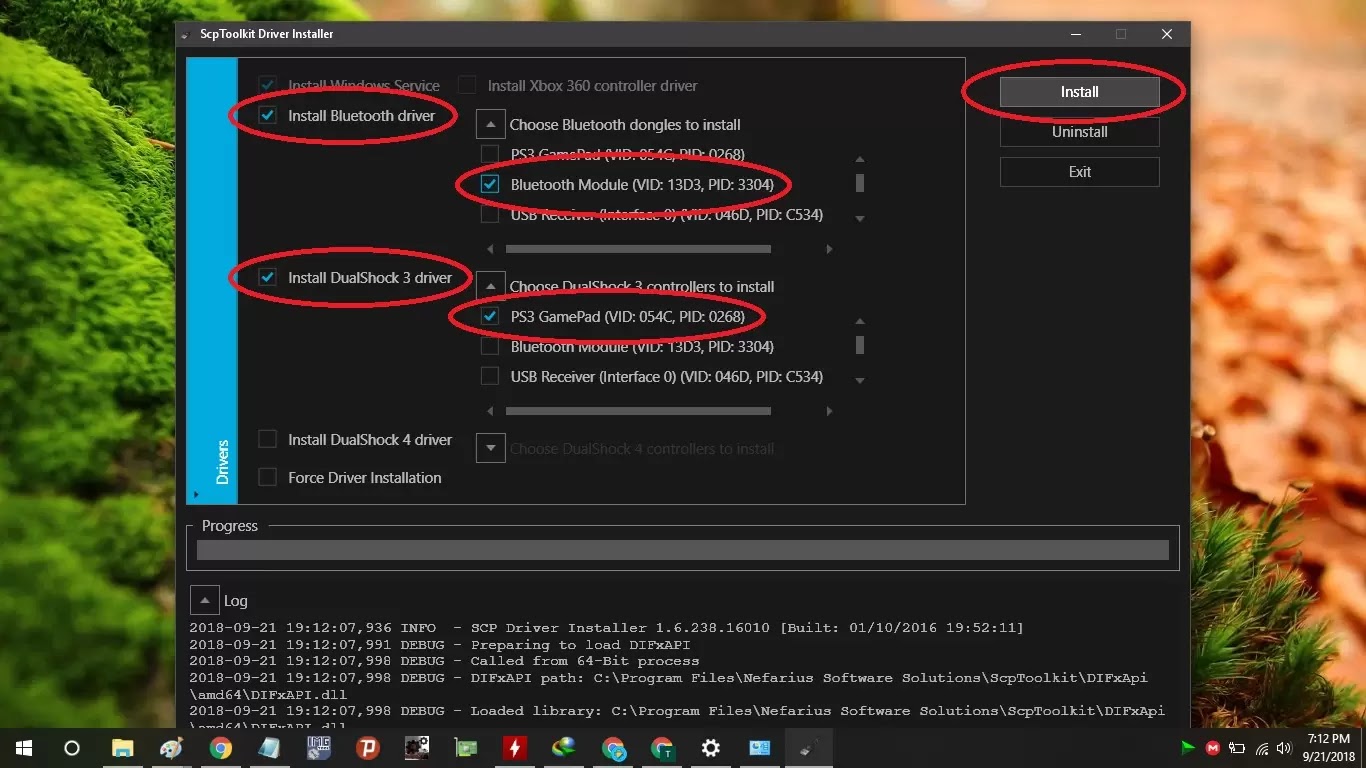Expand the Choose DualShock 4 controllers dropdown
The width and height of the screenshot is (1366, 768).
click(x=490, y=448)
